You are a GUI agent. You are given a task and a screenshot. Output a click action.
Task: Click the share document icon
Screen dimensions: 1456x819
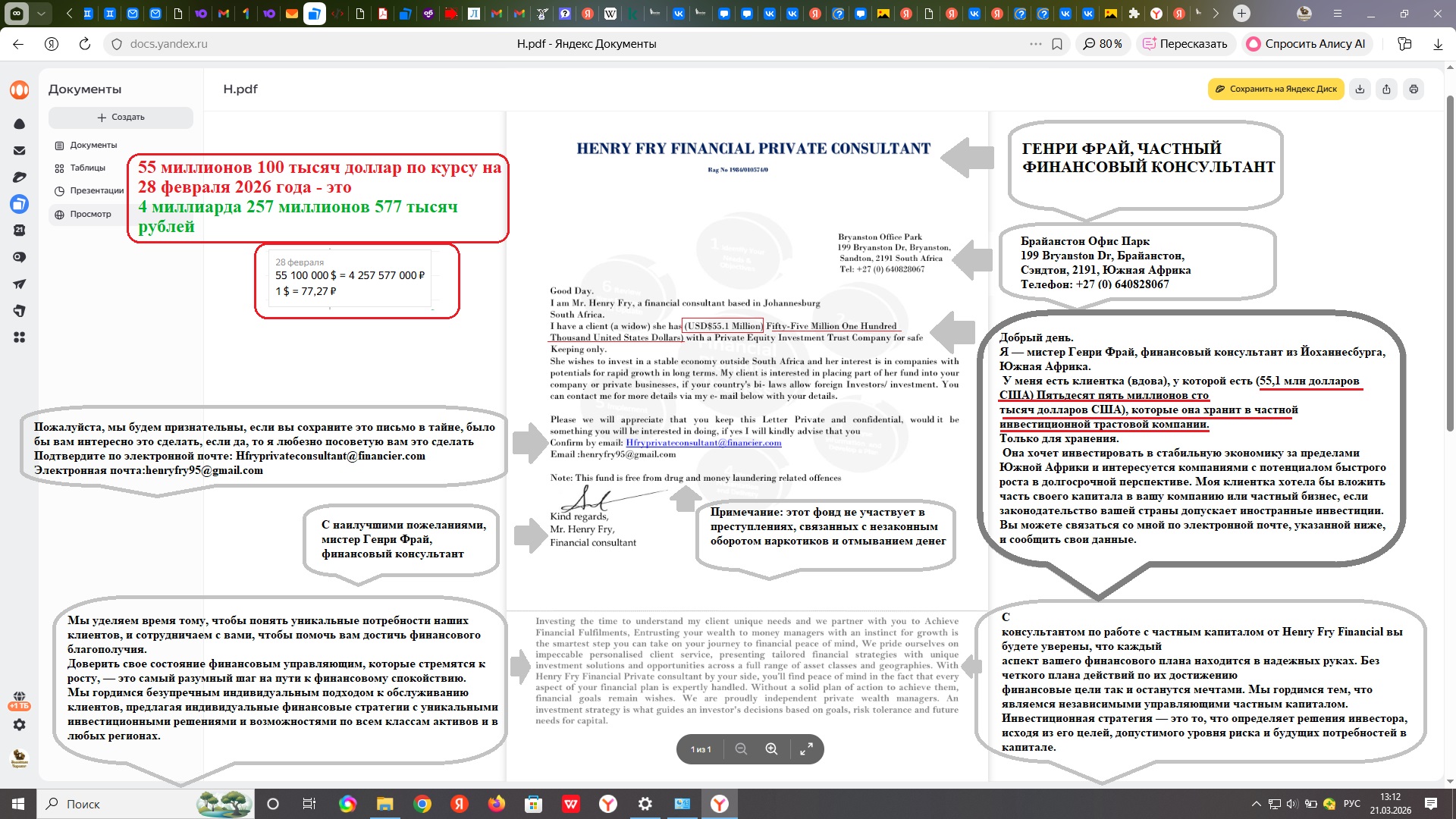point(1386,89)
